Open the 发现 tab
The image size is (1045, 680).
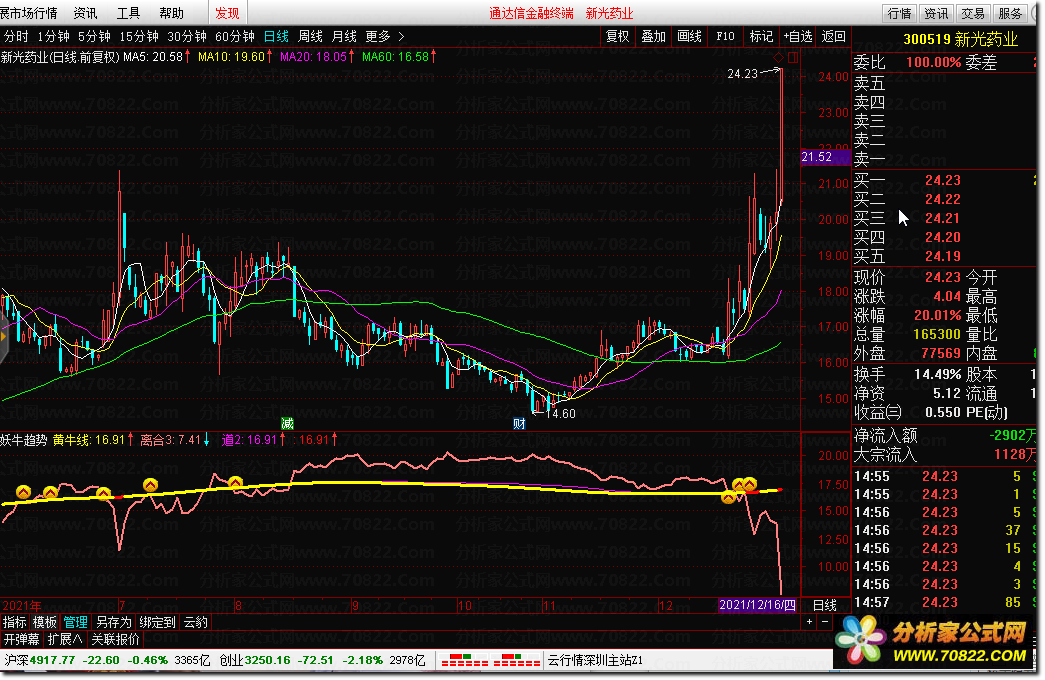point(227,13)
